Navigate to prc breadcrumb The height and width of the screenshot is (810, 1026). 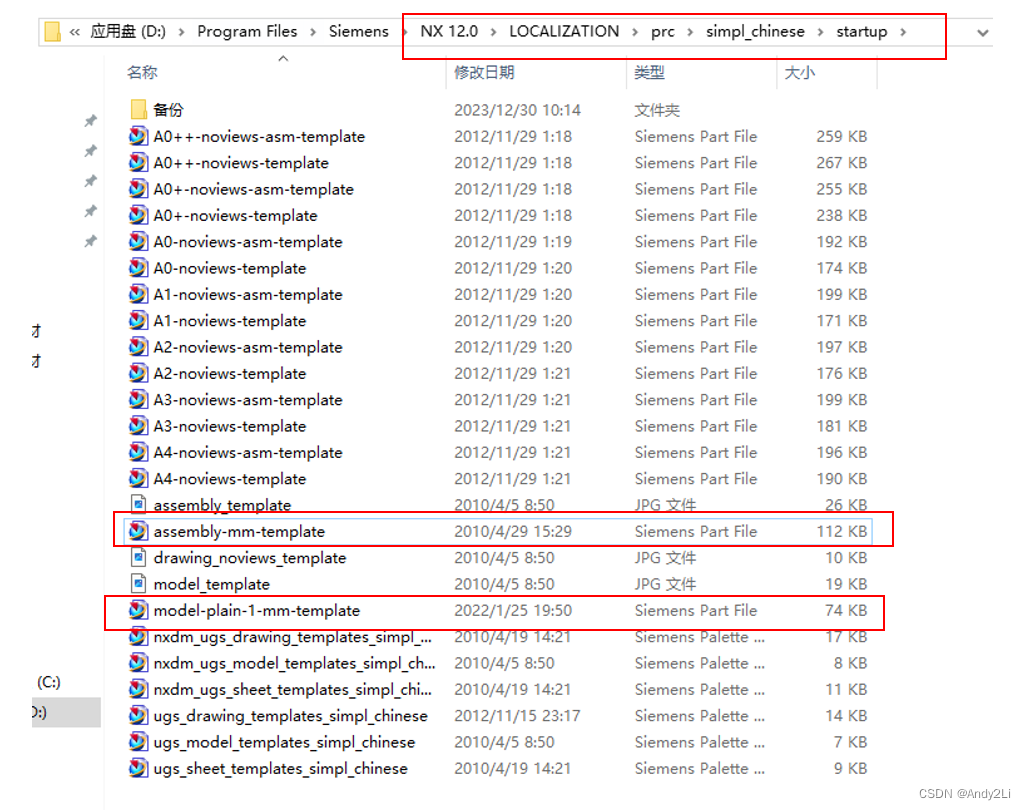[662, 31]
